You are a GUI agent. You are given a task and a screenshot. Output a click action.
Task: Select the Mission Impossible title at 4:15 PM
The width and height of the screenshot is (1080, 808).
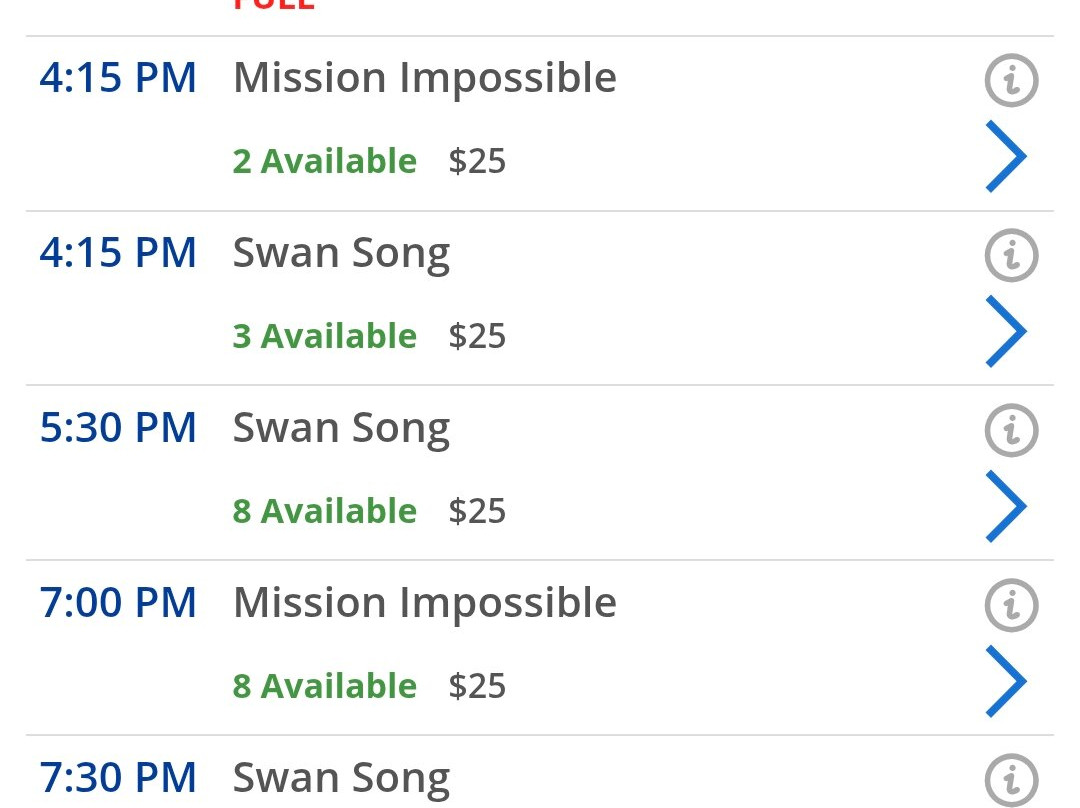pyautogui.click(x=425, y=78)
